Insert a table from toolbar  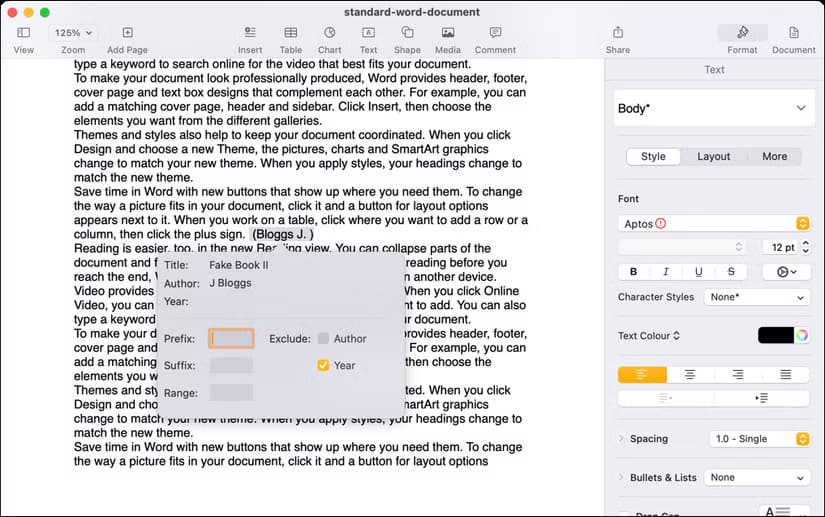(290, 39)
